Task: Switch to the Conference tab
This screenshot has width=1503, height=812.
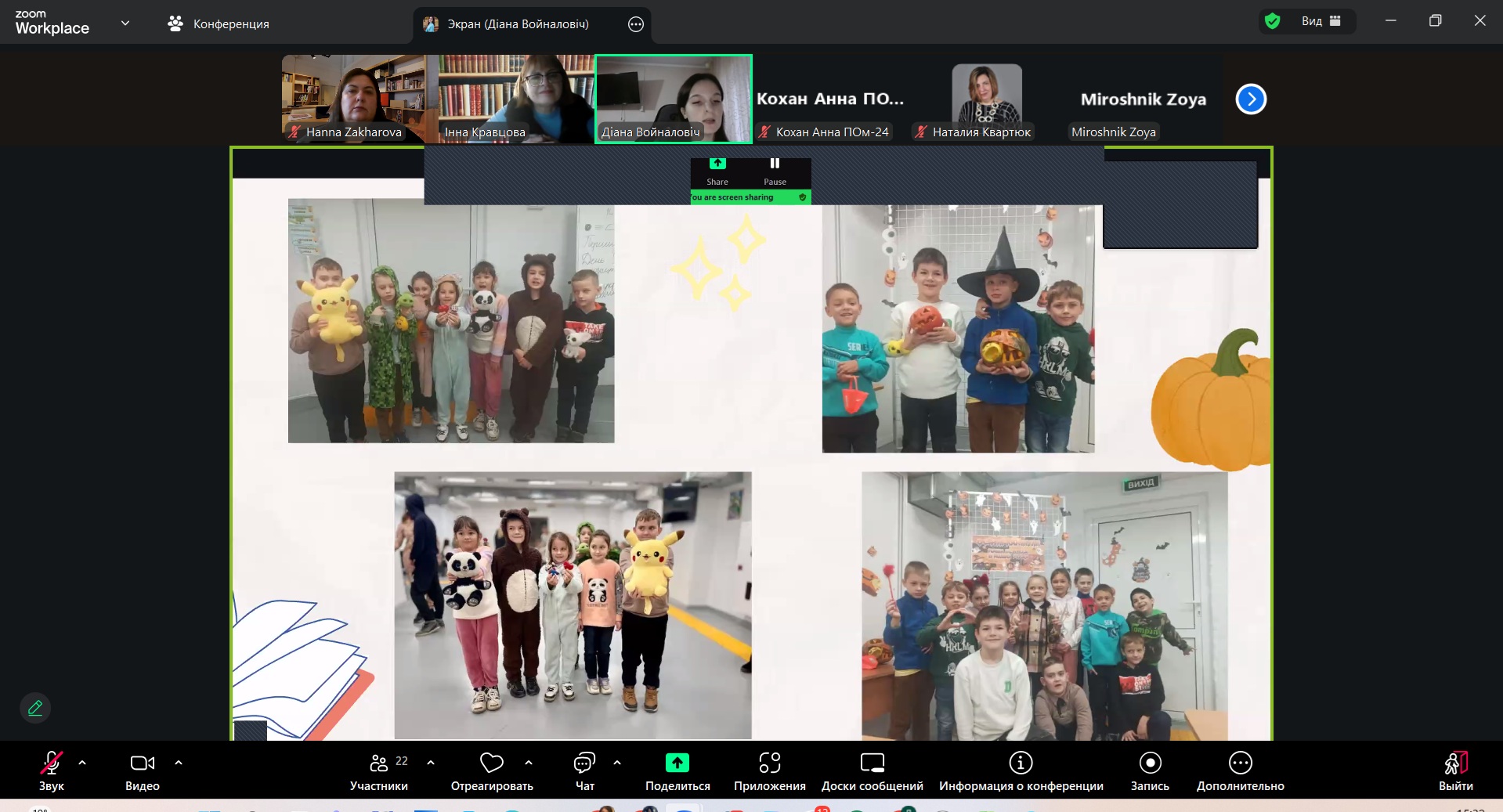Action: 219,24
